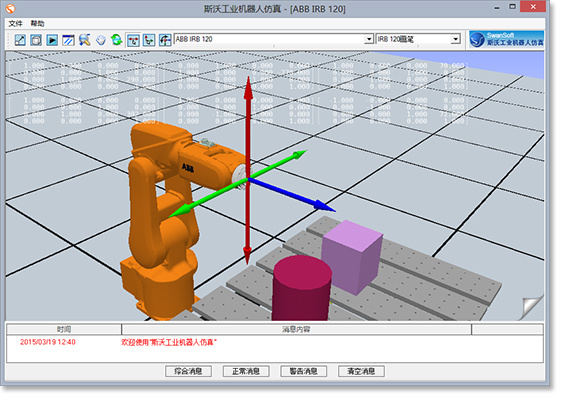564x402 pixels.
Task: Click the crimson cylinder object
Action: coord(301,288)
